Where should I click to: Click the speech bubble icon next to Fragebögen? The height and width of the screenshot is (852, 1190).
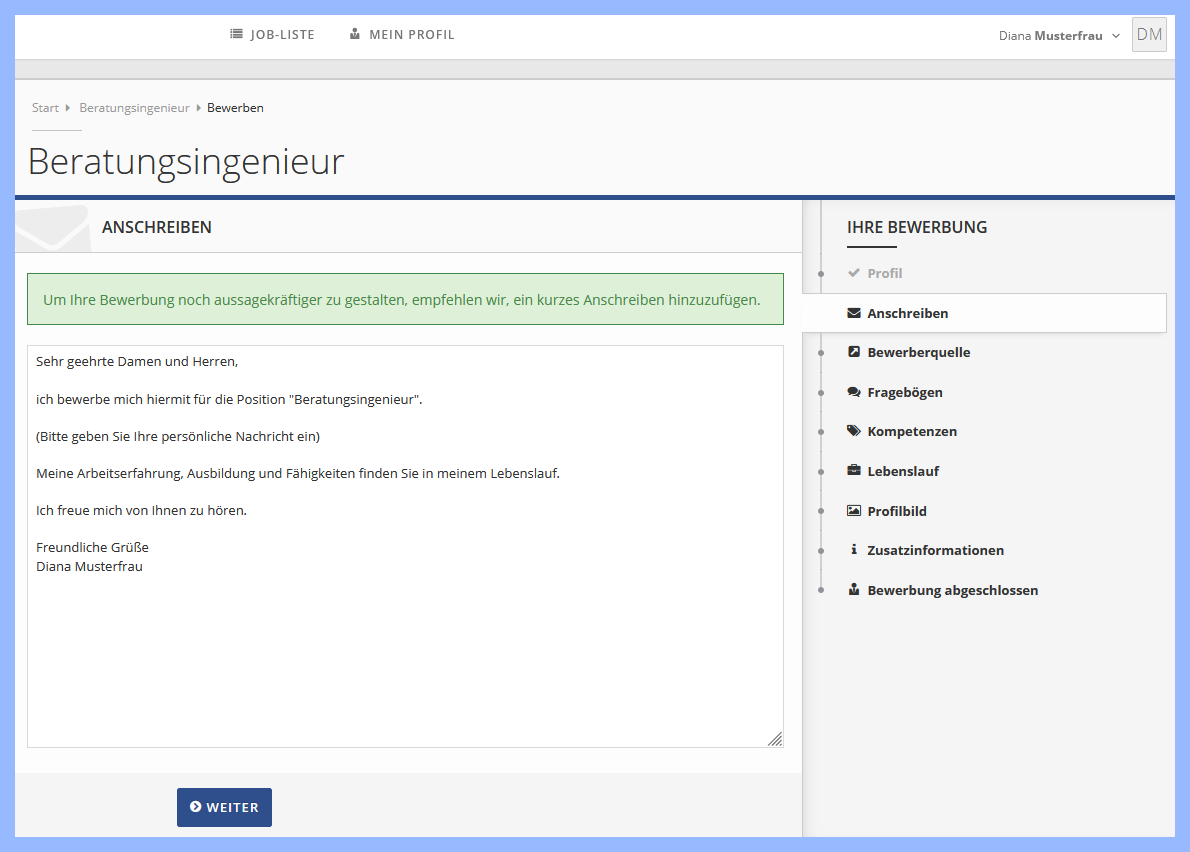click(854, 391)
